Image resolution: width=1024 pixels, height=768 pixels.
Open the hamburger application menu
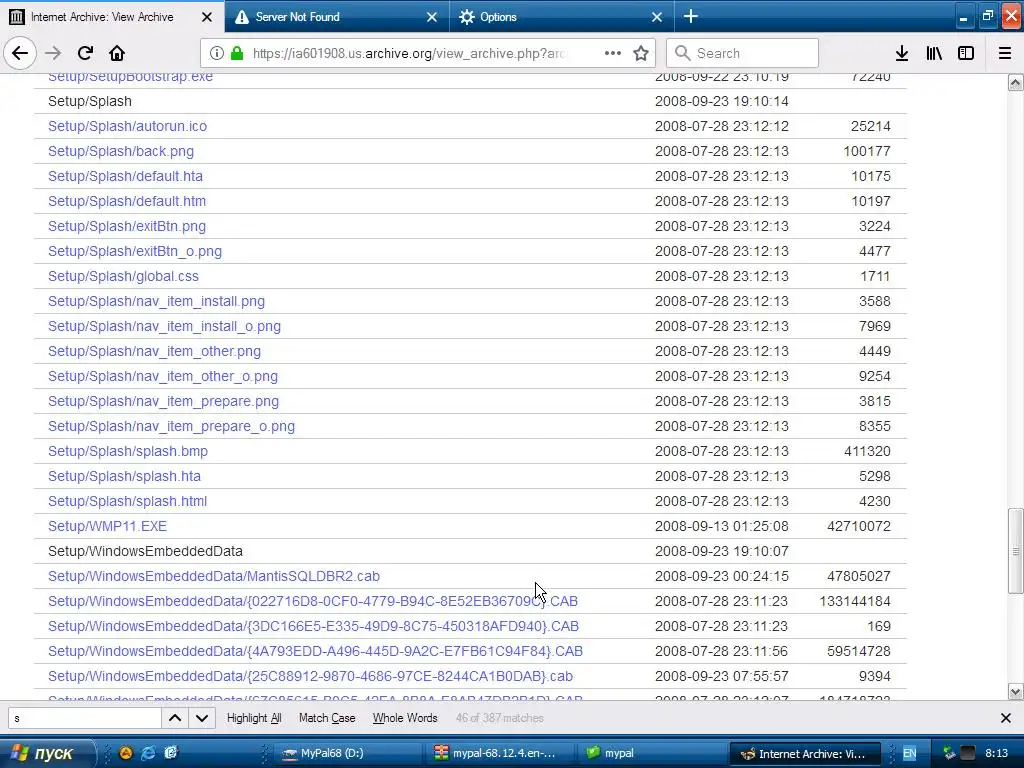pos(1005,53)
